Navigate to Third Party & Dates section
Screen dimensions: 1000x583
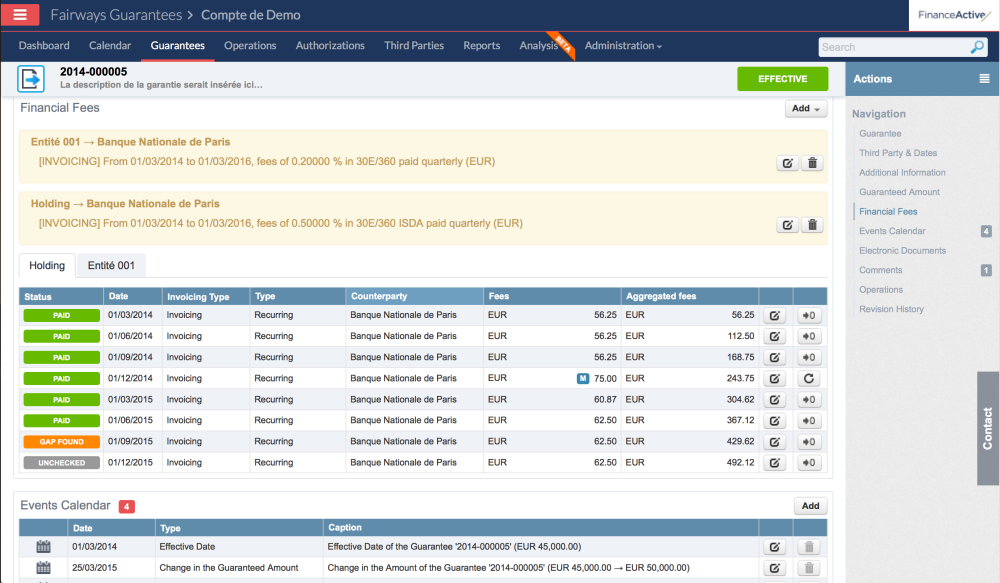(898, 153)
